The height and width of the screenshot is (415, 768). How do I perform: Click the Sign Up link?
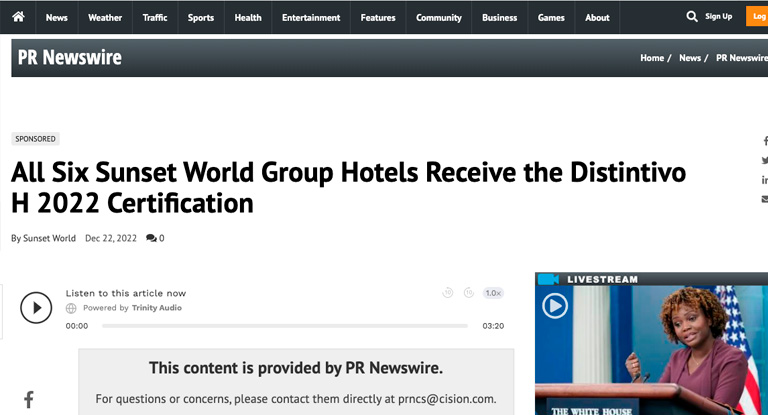coord(718,17)
